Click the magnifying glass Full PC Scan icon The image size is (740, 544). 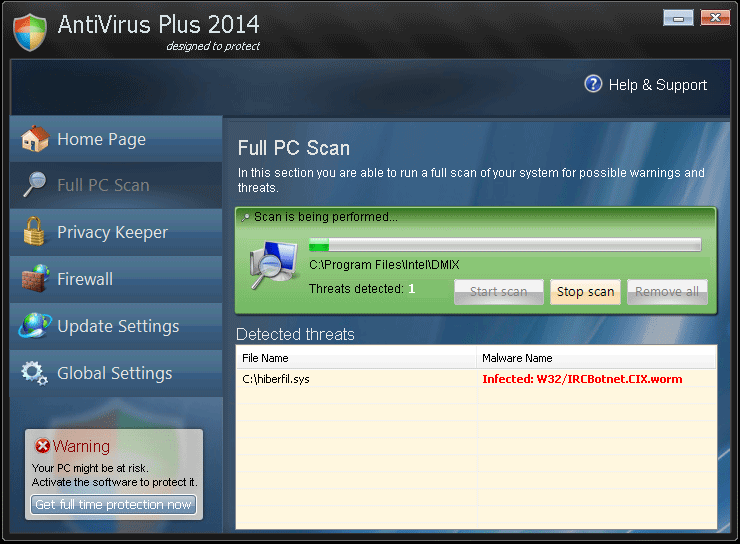pos(35,185)
